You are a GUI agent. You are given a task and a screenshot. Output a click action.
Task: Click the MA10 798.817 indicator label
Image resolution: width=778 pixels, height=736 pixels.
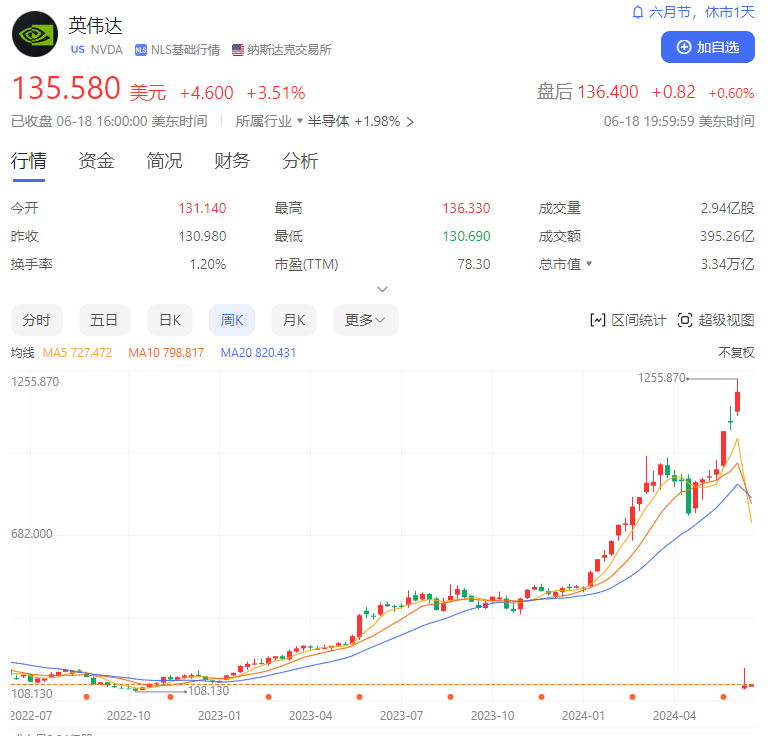[166, 353]
